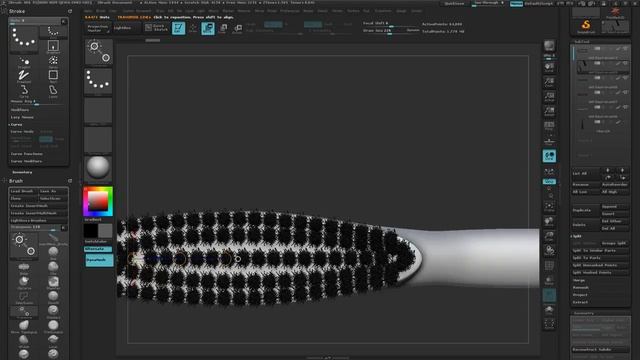Toggle Transp transparency mode
Image resolution: width=640 pixels, height=360 pixels.
point(549,280)
